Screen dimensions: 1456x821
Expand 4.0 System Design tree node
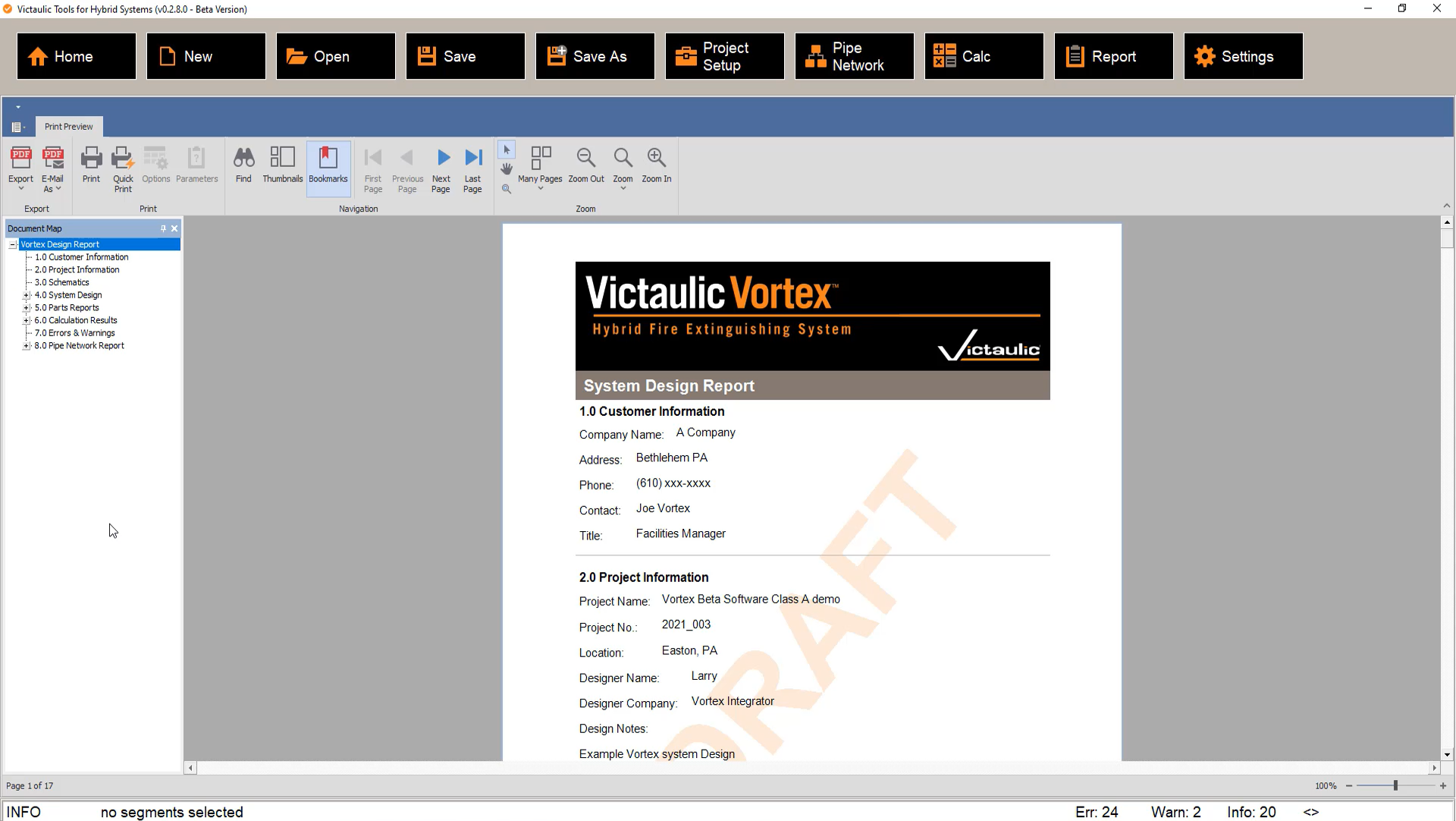coord(27,295)
